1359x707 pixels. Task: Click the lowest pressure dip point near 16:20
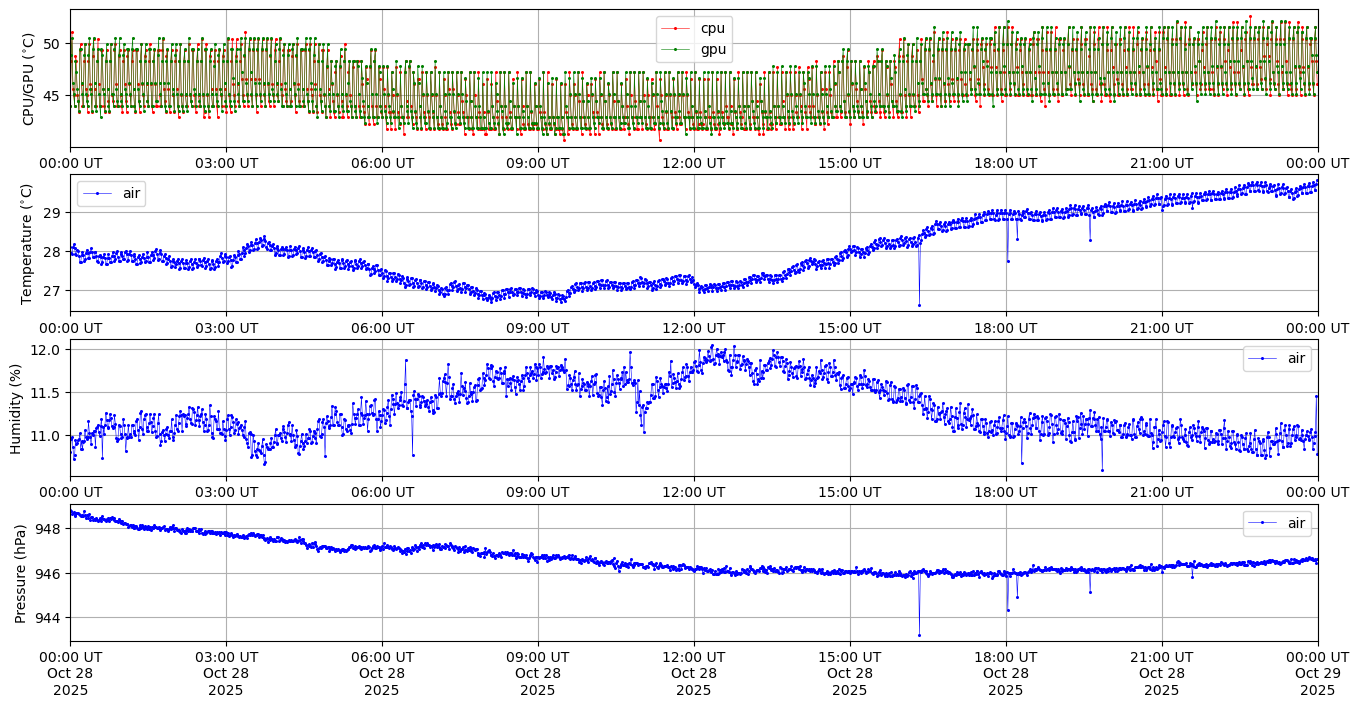[919, 635]
